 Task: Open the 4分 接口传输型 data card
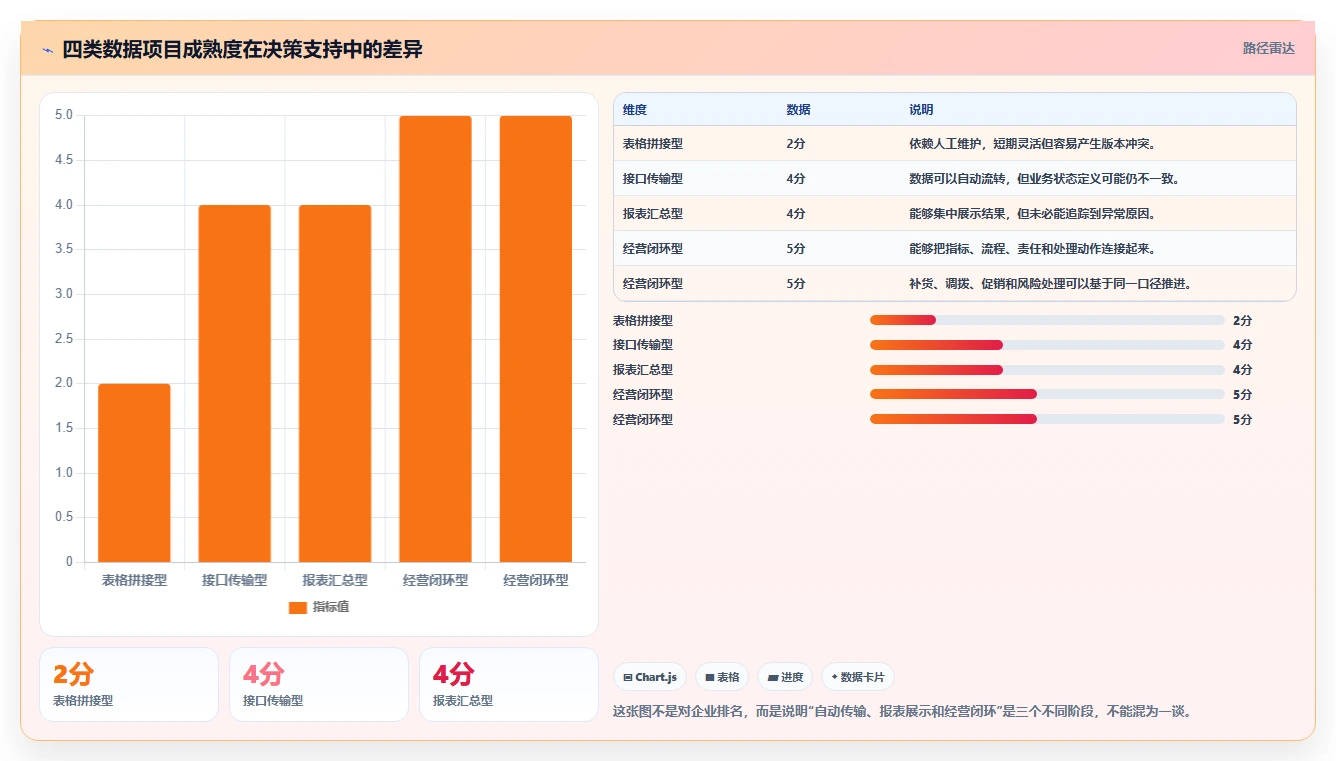click(x=319, y=684)
